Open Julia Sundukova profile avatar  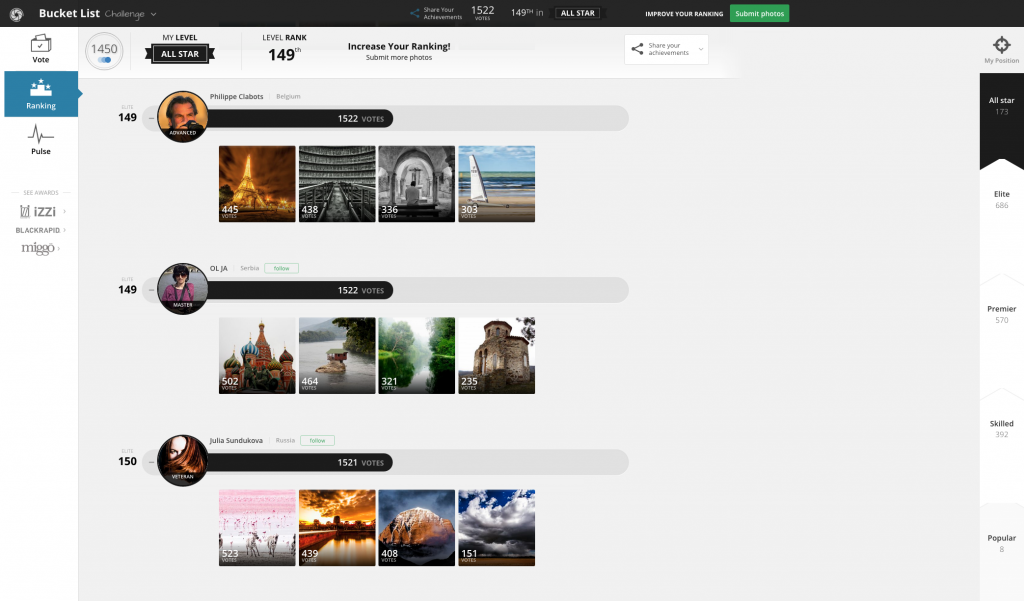click(x=183, y=461)
